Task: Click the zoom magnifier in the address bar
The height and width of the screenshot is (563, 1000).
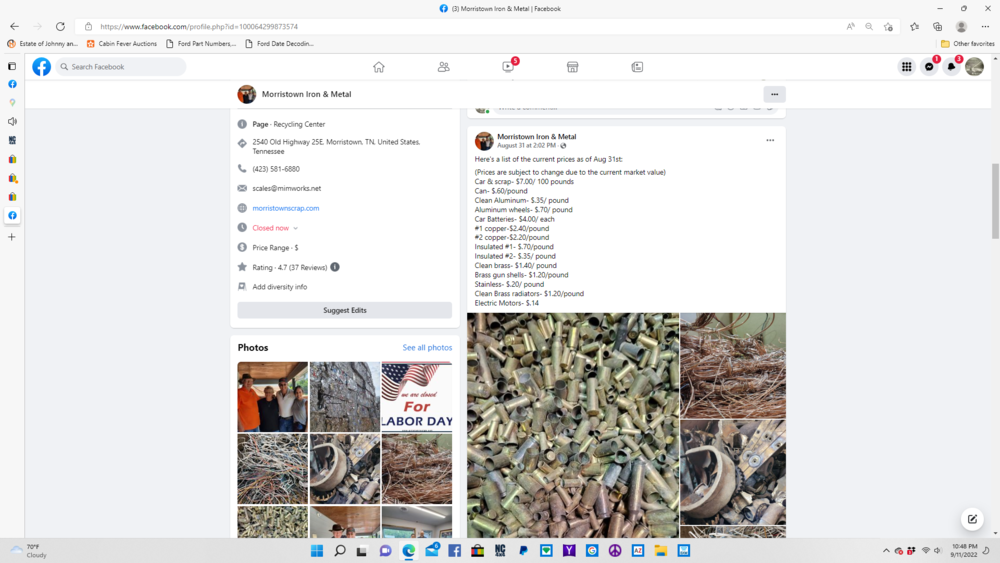Action: (869, 27)
